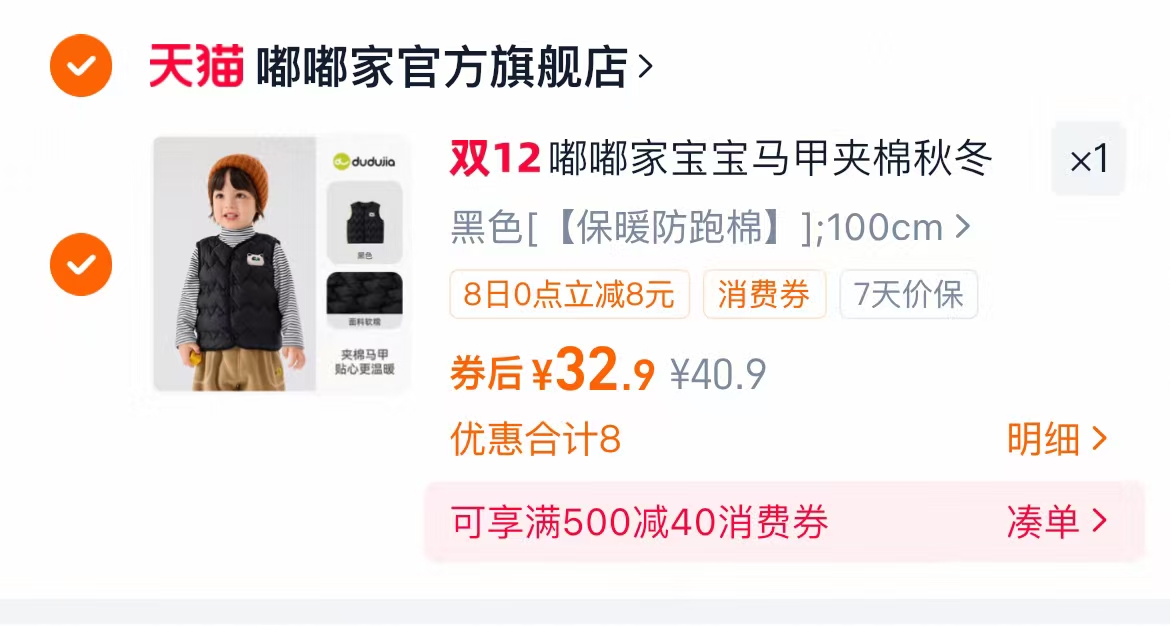Expand size and color option 黑色 100cm
Viewport: 1170px width, 626px height.
coord(710,227)
